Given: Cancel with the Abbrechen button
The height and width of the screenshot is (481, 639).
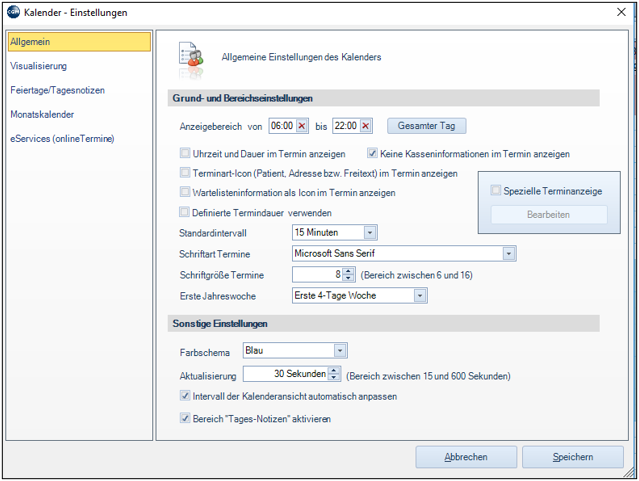Looking at the screenshot, I should tap(466, 457).
